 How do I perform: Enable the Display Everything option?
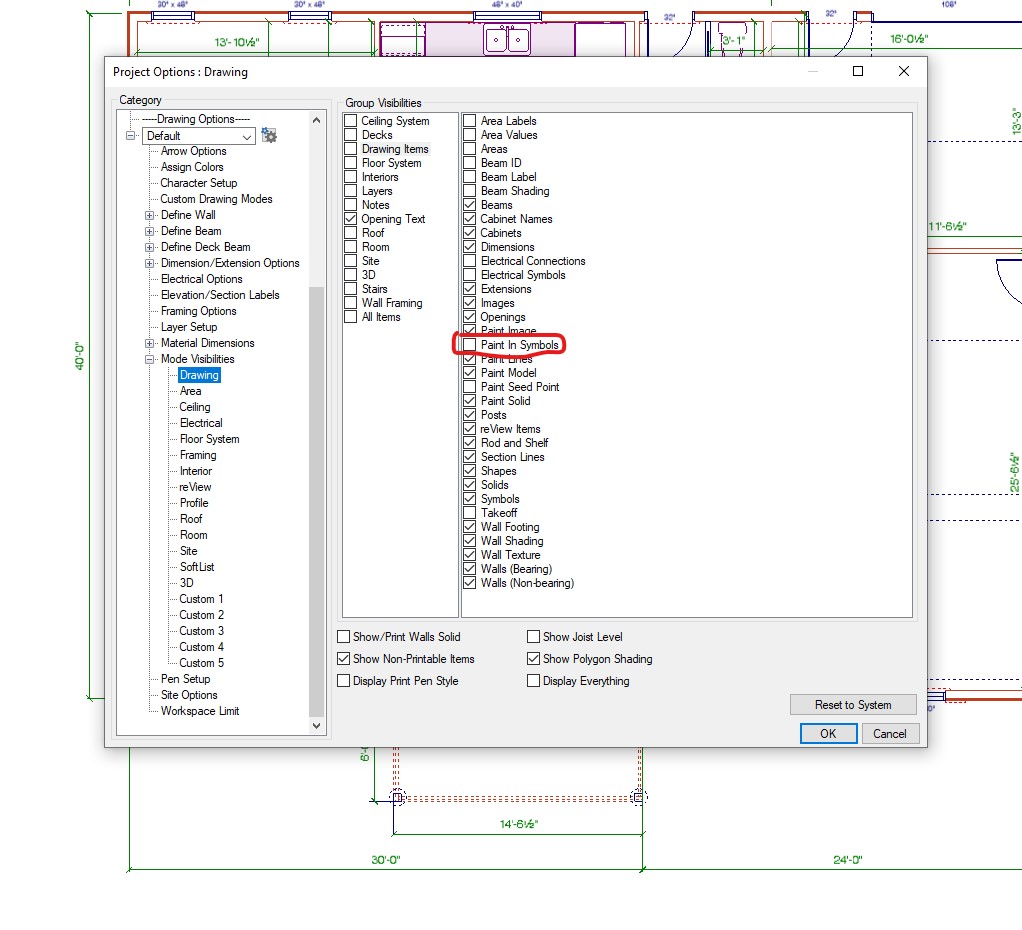(533, 680)
